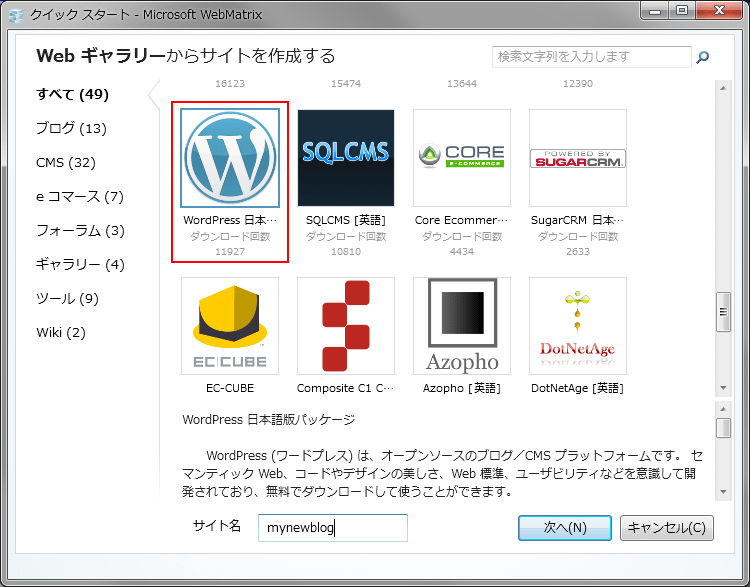
Task: Click the 'サイト名' field label
Action: 217,526
